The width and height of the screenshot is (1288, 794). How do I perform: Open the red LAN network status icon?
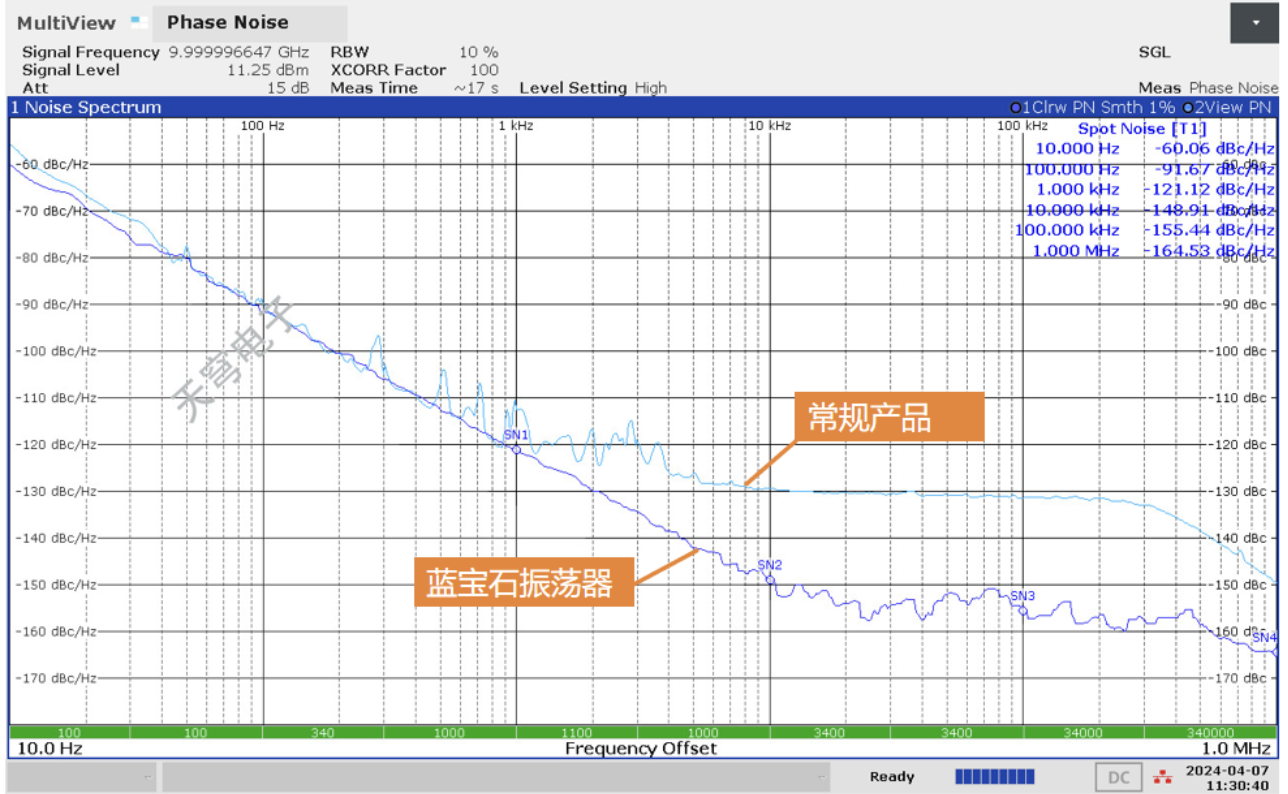tap(1162, 777)
